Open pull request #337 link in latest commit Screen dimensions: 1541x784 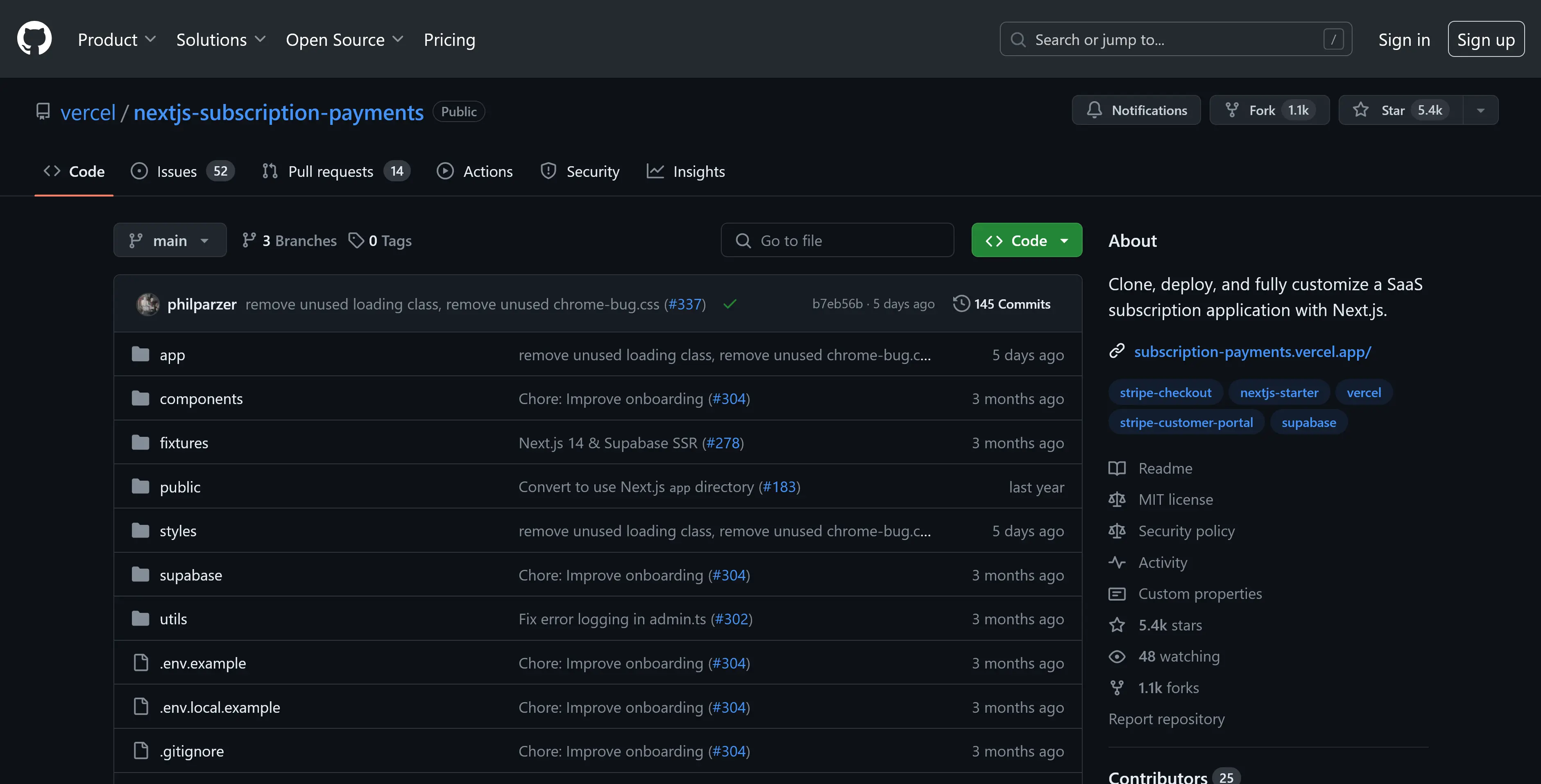685,304
